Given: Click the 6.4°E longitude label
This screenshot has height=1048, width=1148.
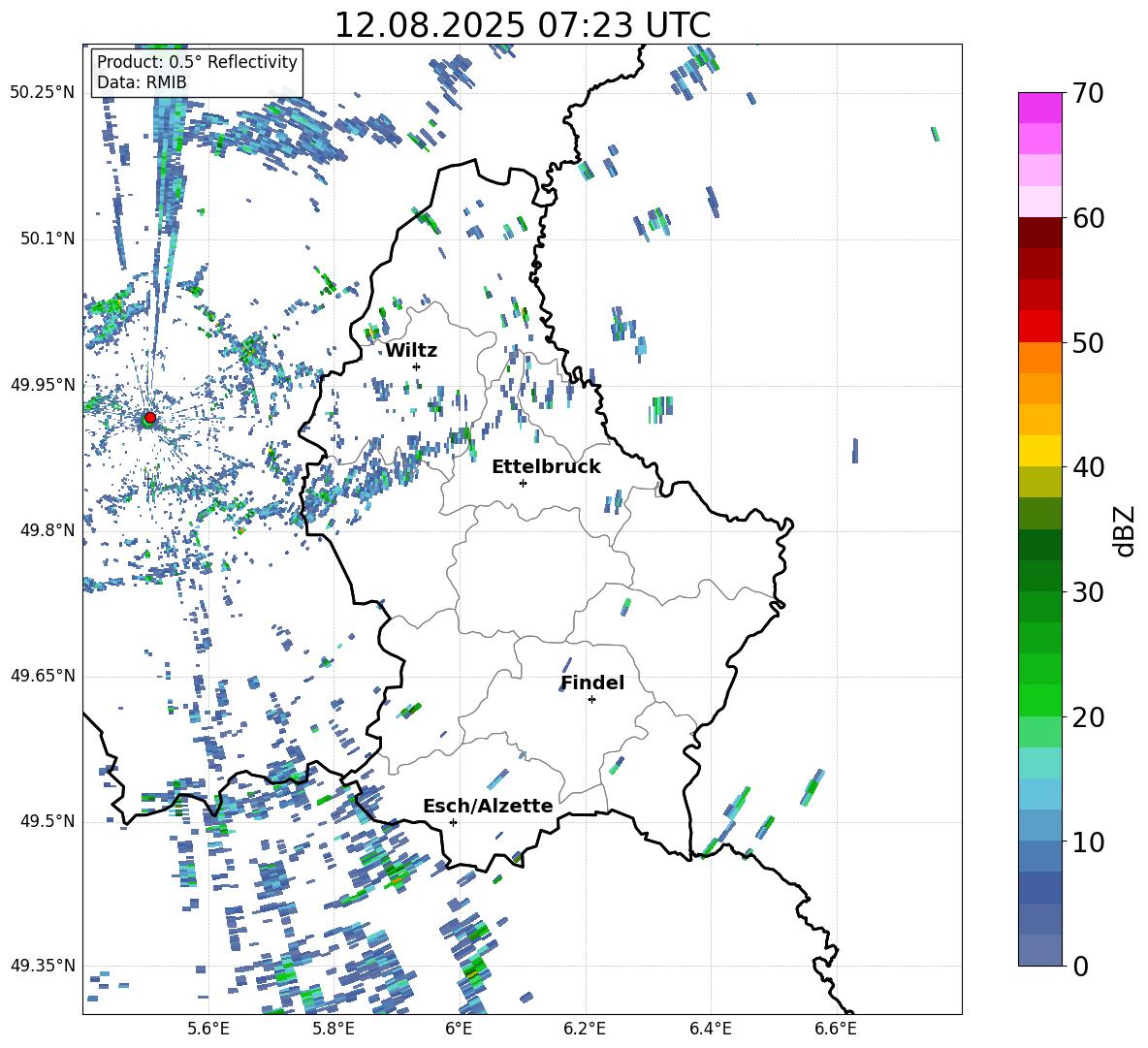Looking at the screenshot, I should click(x=710, y=1029).
